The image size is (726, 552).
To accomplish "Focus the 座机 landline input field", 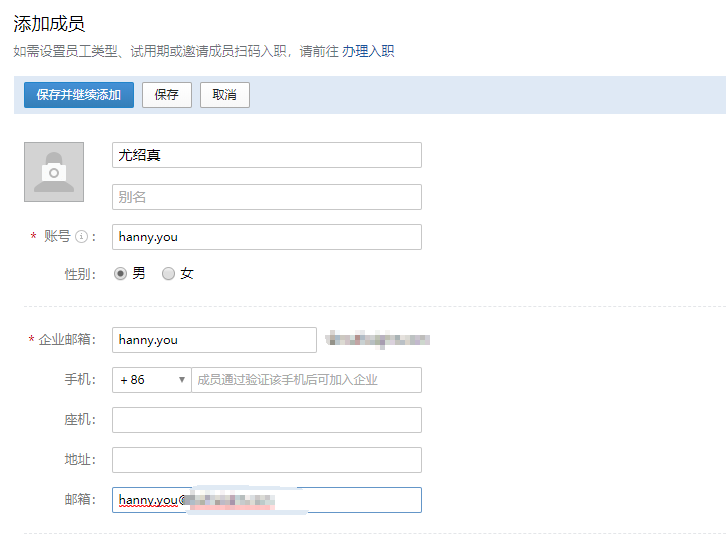I will click(266, 420).
